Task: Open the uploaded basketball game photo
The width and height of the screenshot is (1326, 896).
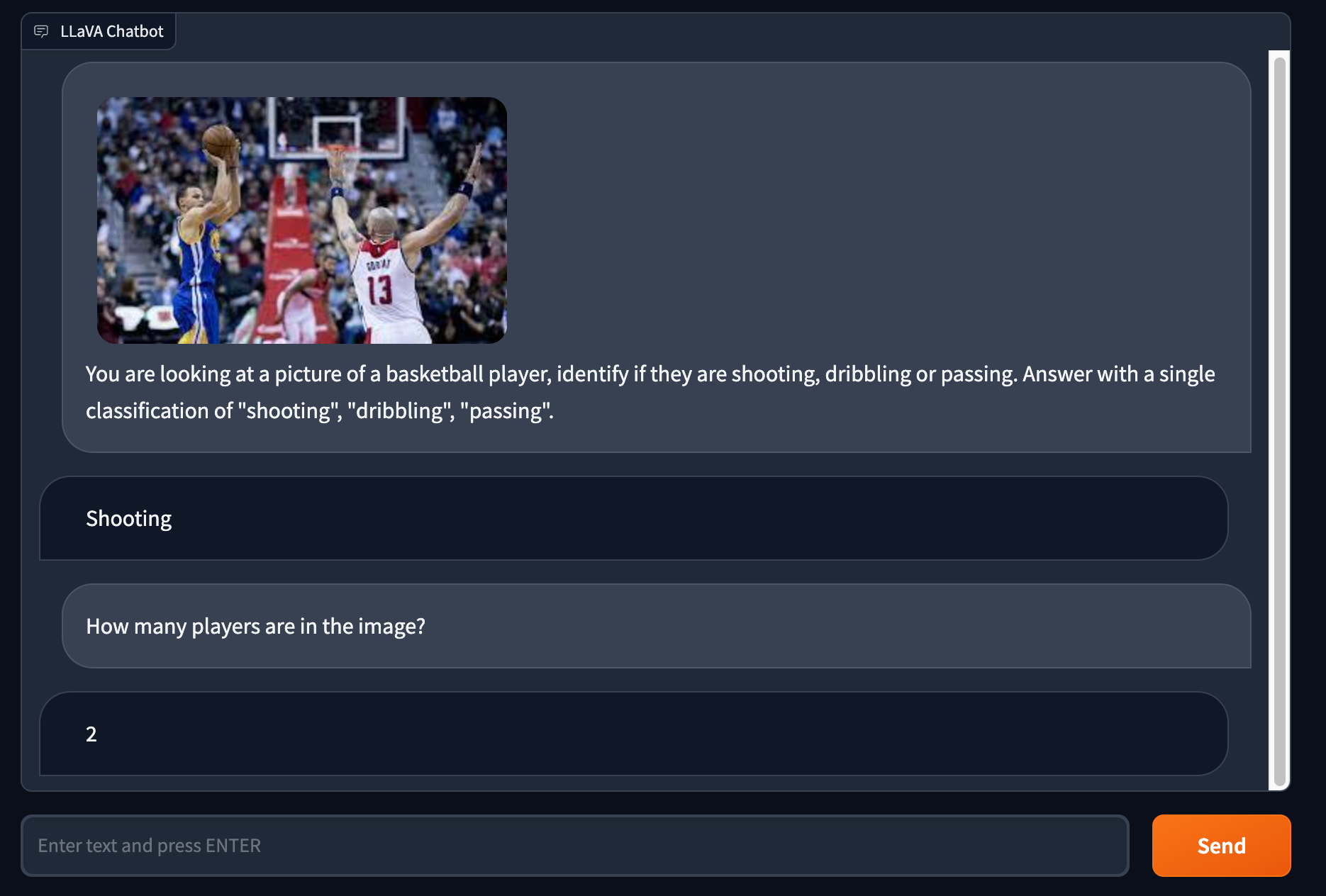Action: click(302, 220)
